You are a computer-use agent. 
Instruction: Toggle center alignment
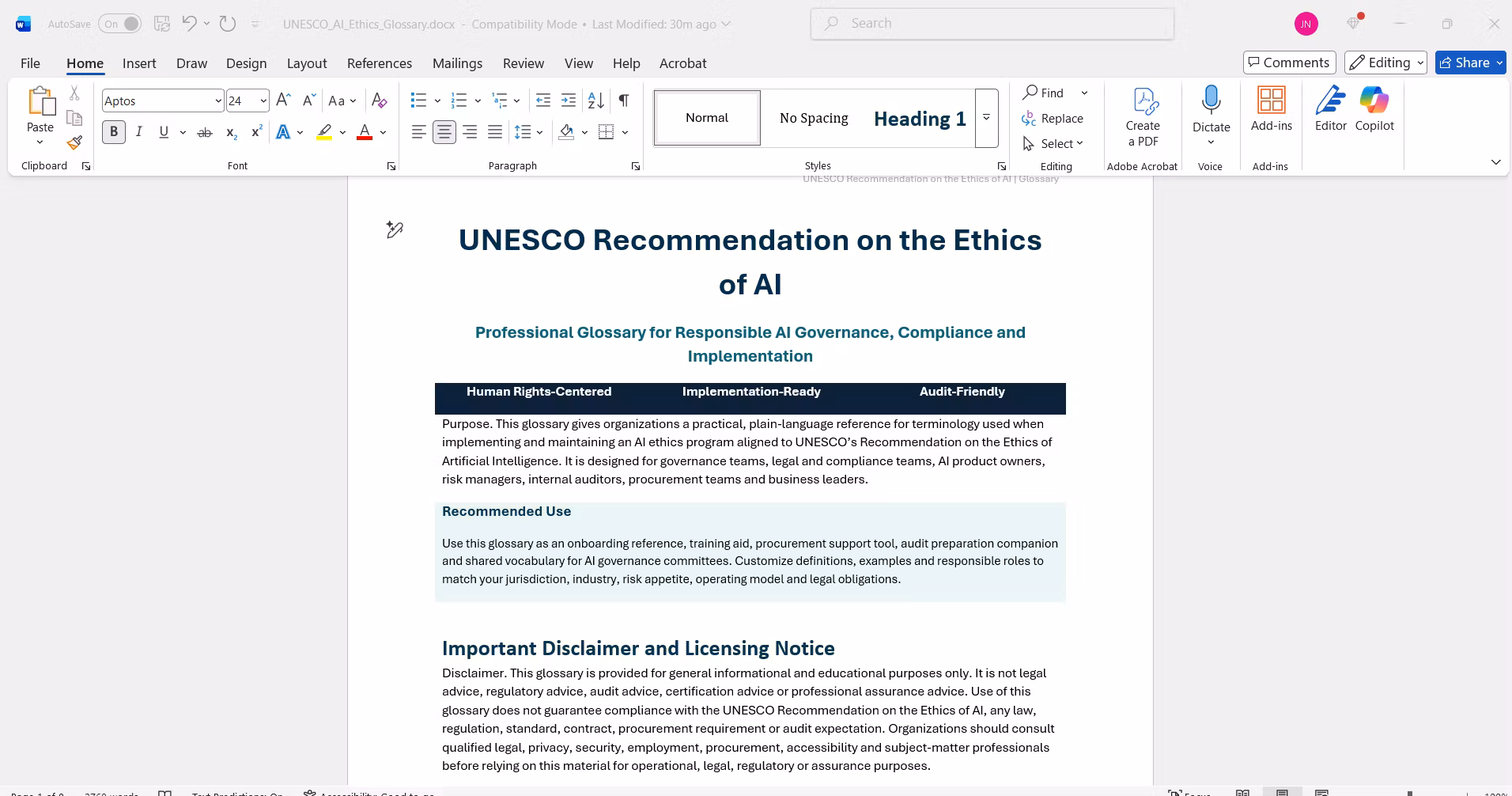coord(444,132)
